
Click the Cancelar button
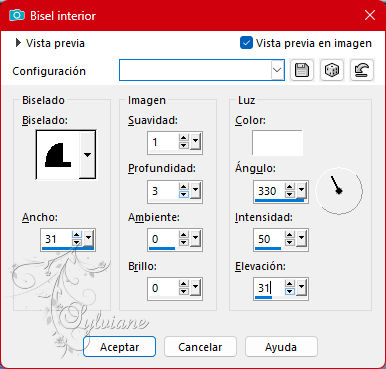tap(200, 347)
